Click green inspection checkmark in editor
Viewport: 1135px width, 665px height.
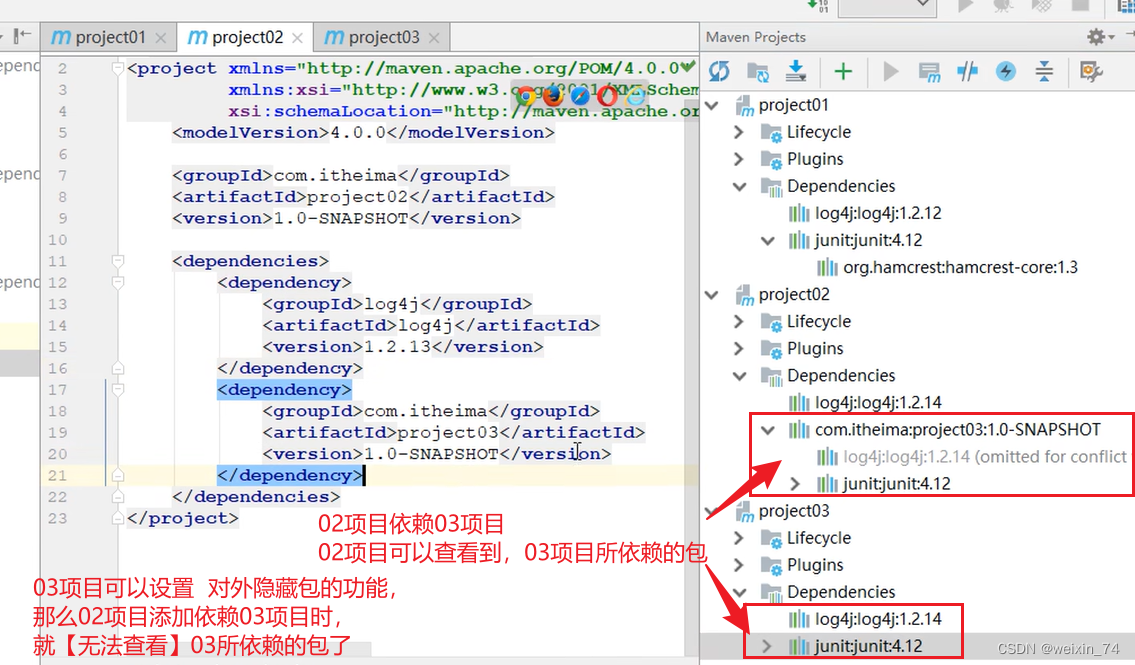point(688,67)
